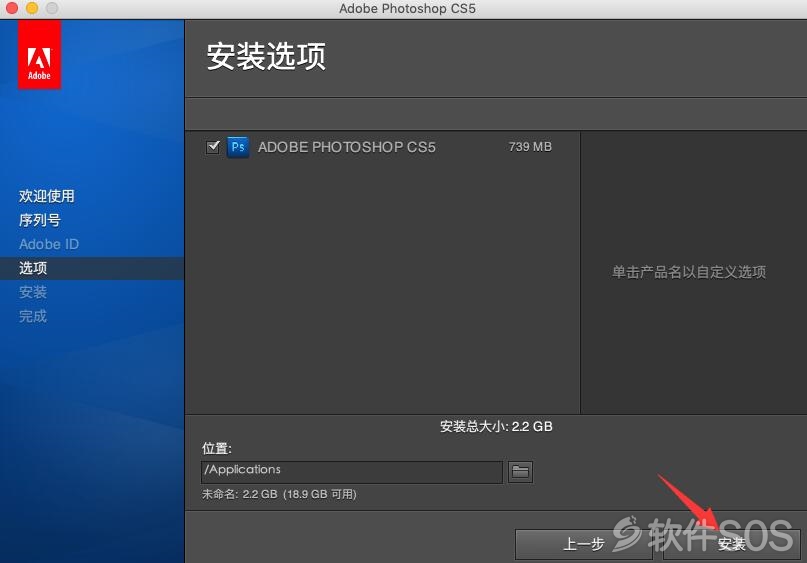Minimize the window with the yellow button

(x=32, y=8)
